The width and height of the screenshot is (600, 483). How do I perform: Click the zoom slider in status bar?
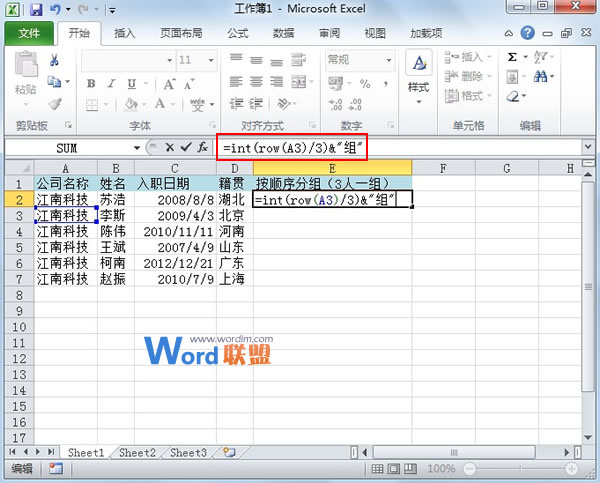coord(522,468)
